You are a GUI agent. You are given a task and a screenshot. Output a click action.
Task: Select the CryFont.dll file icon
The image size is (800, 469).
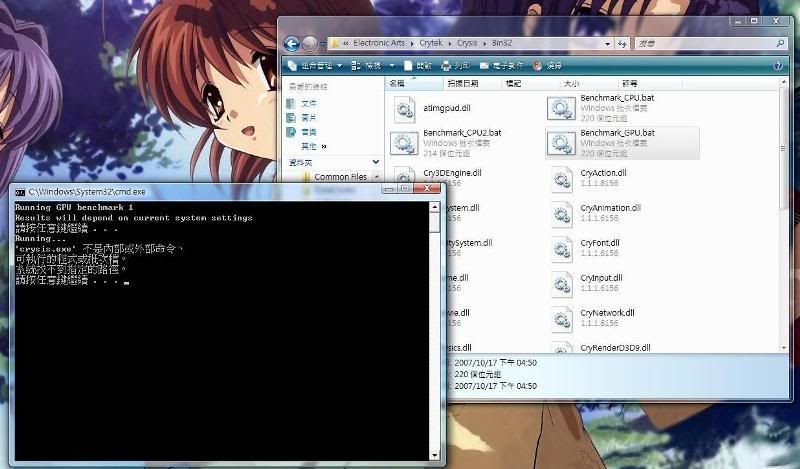pyautogui.click(x=562, y=250)
